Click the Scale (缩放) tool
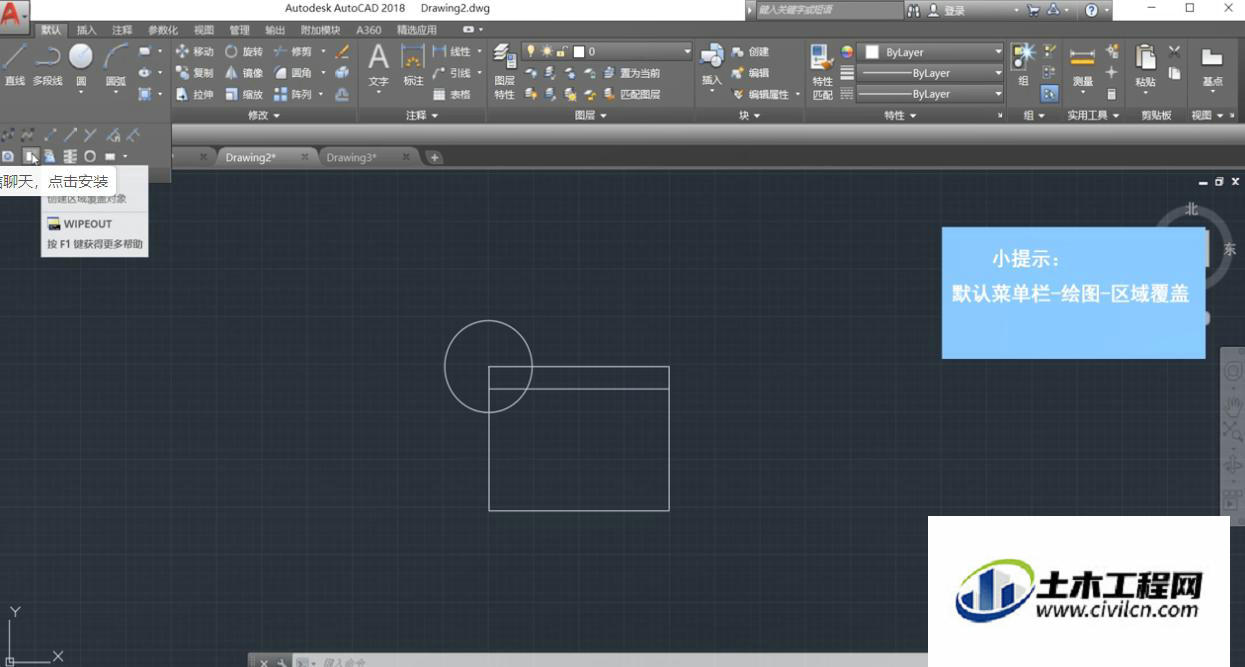The height and width of the screenshot is (667, 1245). point(244,94)
